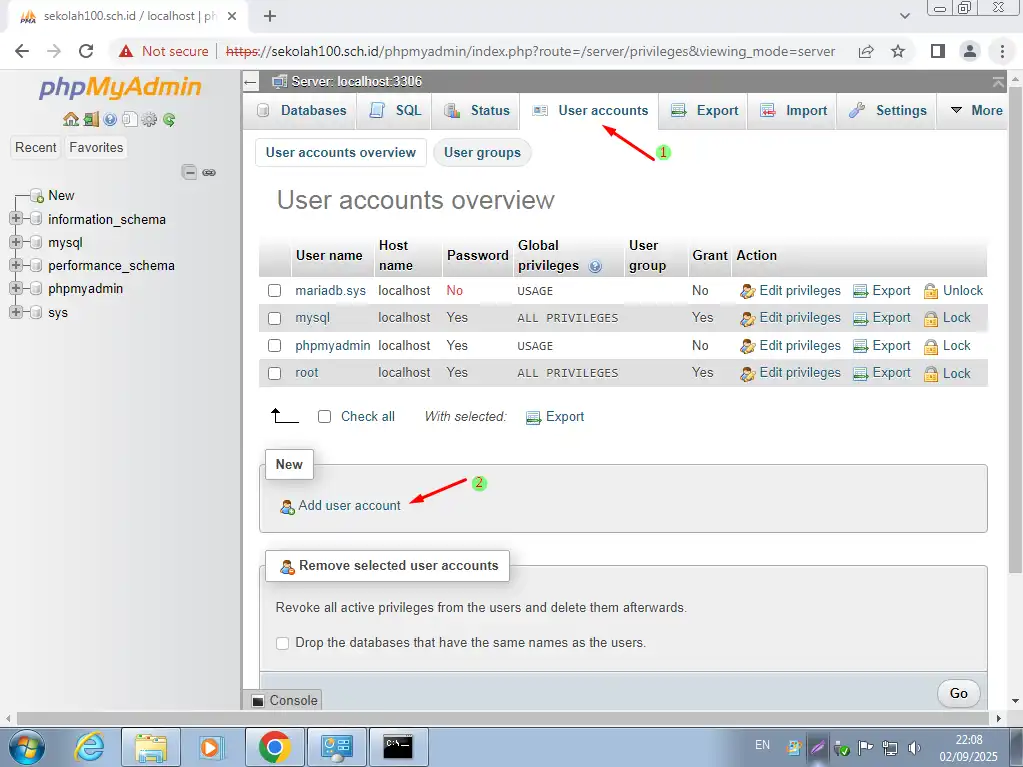Tick the phpmyadmin user checkbox
The width and height of the screenshot is (1023, 767).
[x=275, y=346]
